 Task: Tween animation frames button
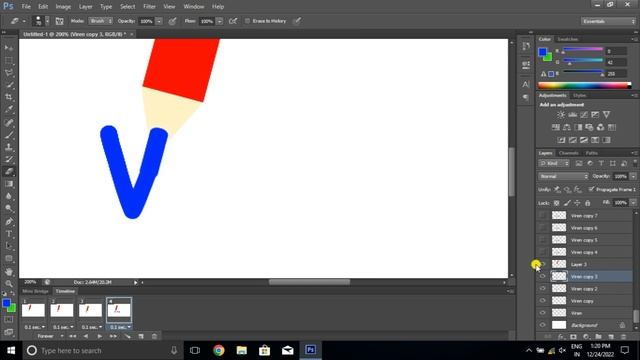click(127, 336)
